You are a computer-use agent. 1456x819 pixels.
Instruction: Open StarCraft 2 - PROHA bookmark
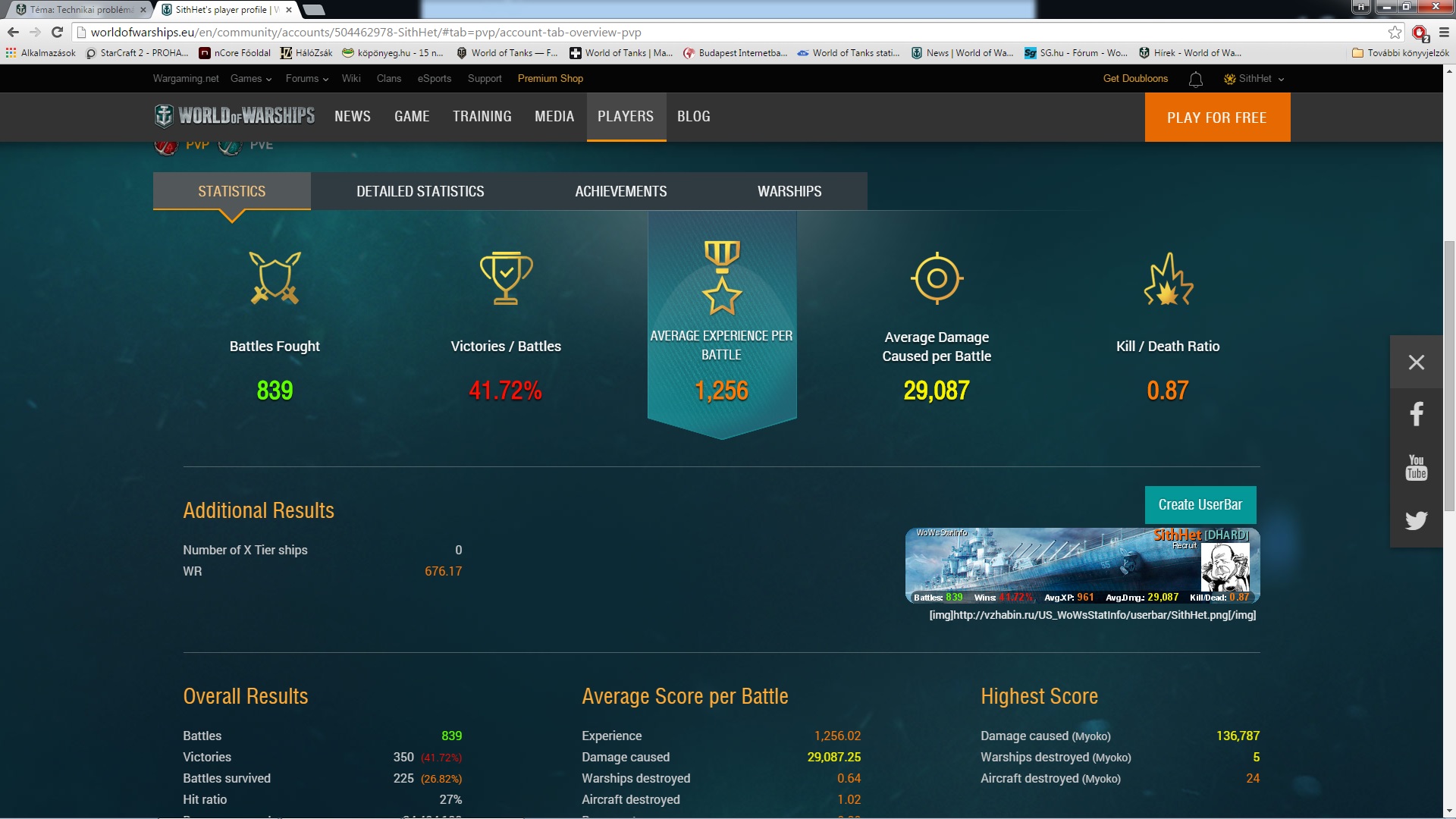click(x=137, y=53)
